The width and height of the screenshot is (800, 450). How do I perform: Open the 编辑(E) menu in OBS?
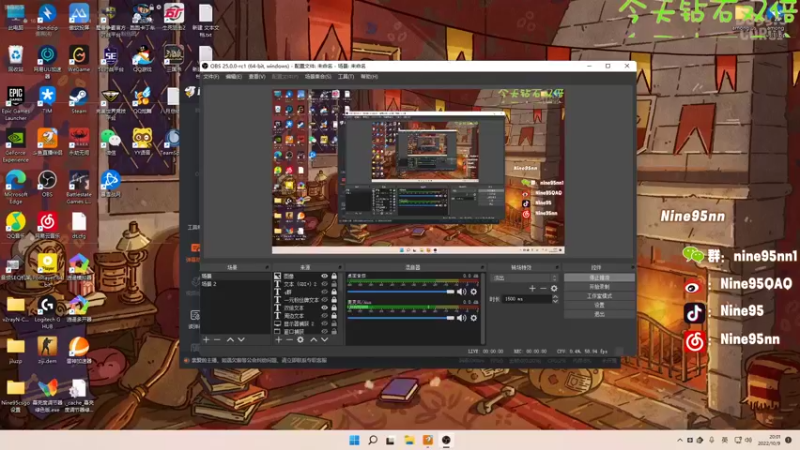(x=234, y=77)
